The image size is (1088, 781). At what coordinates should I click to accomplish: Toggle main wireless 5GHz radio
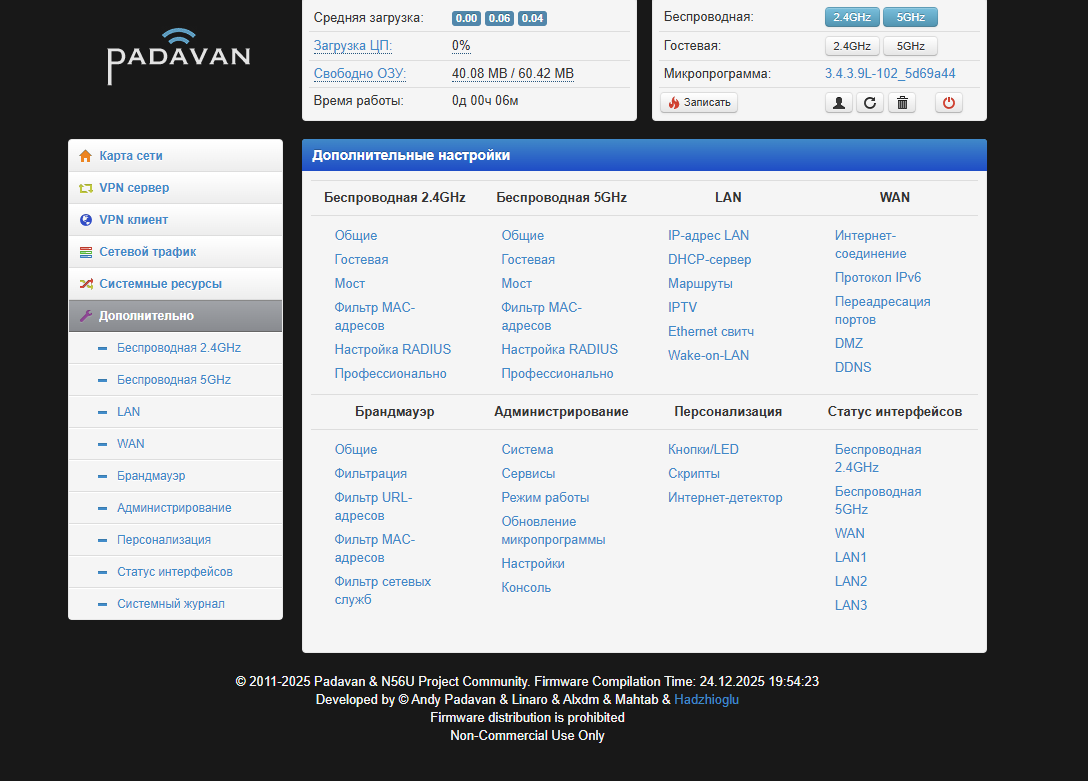pyautogui.click(x=910, y=17)
